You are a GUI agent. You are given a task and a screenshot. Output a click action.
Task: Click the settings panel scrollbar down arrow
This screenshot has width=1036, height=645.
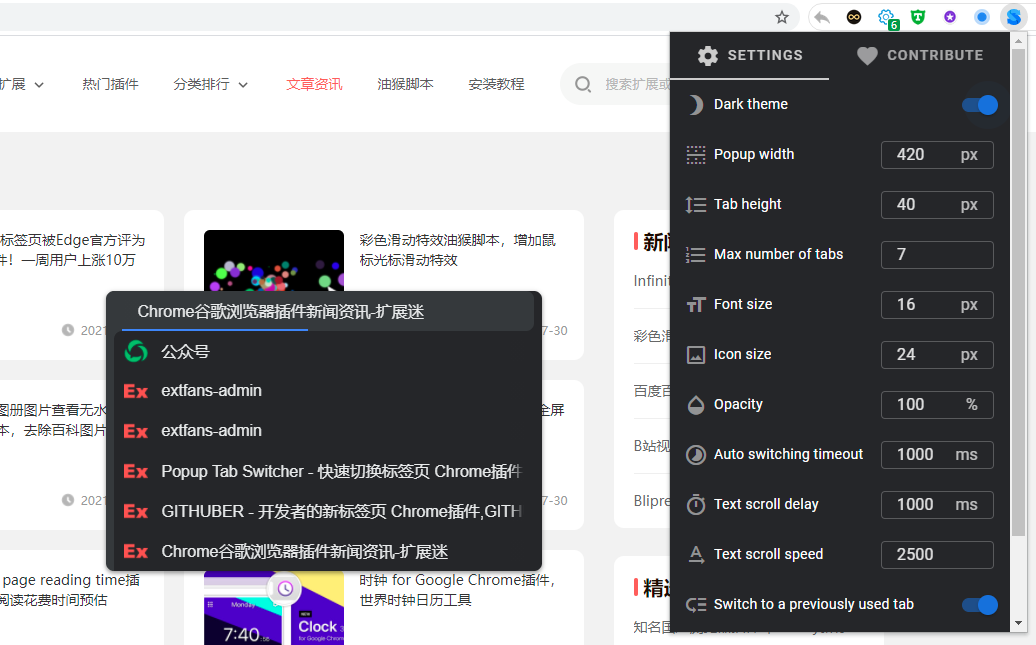click(x=1018, y=623)
